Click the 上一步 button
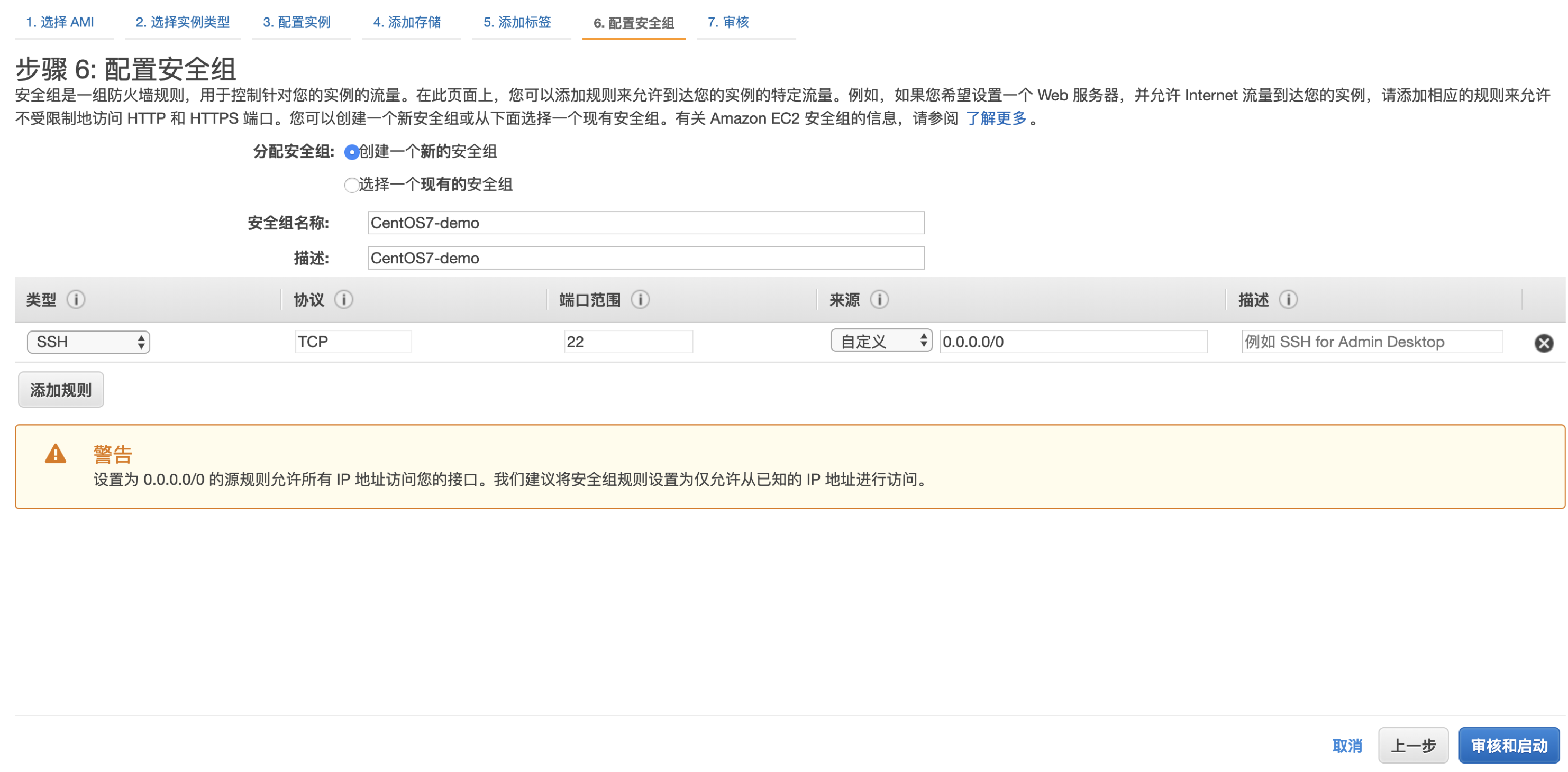 pyautogui.click(x=1414, y=745)
